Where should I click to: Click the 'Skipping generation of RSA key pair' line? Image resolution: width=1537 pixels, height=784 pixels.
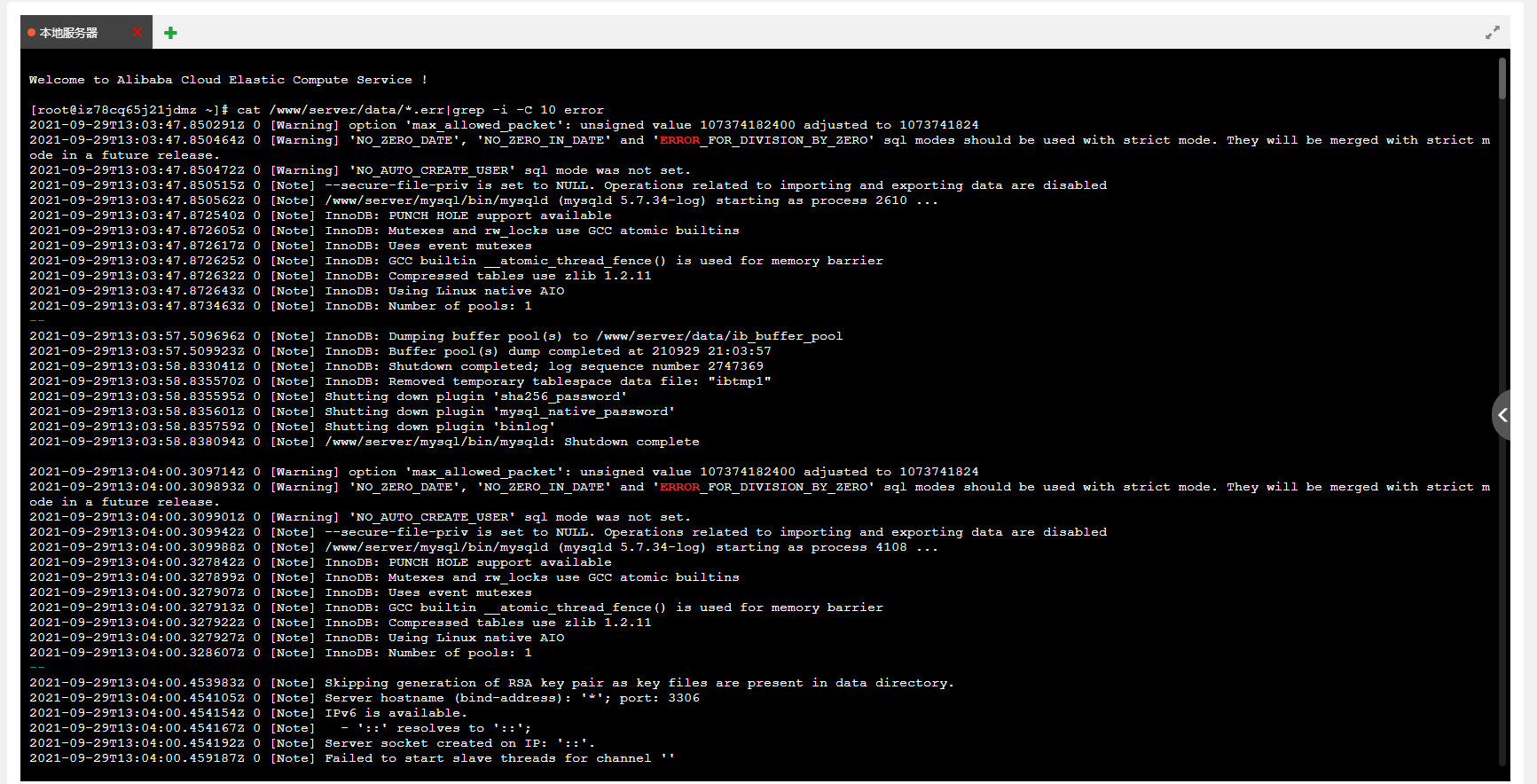click(x=491, y=683)
